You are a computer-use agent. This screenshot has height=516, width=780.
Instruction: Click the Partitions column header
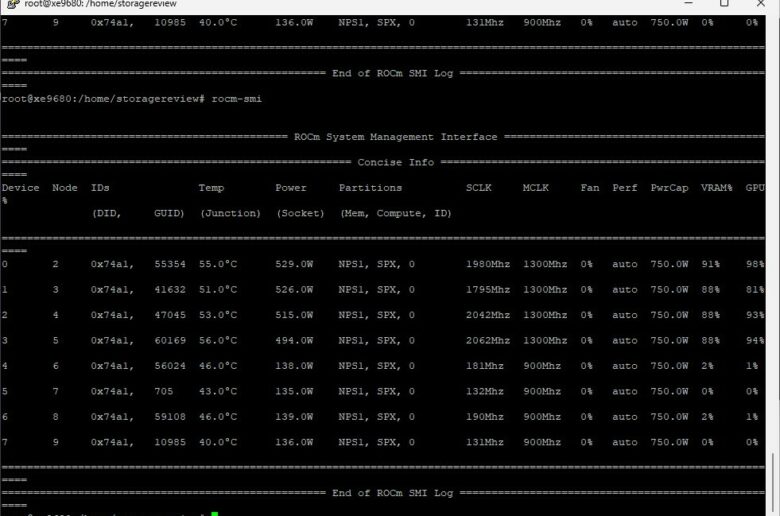pyautogui.click(x=370, y=188)
